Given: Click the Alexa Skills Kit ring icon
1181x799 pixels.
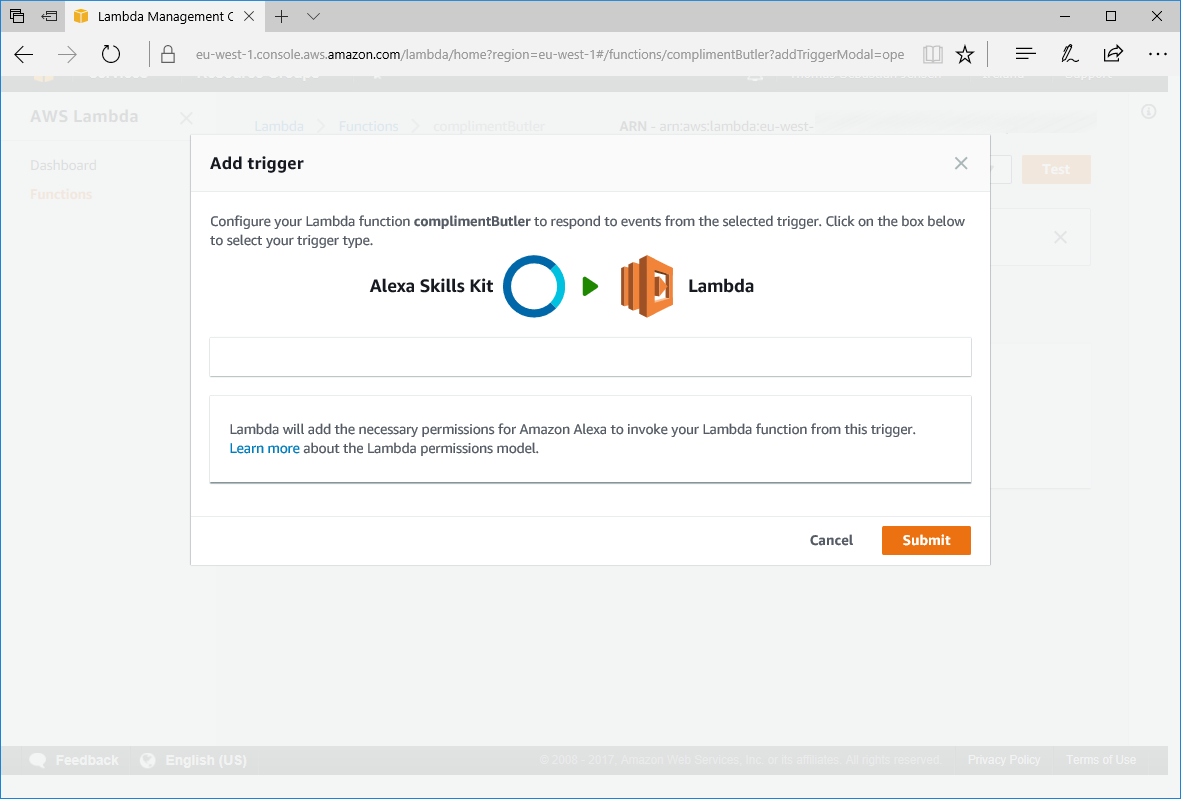Looking at the screenshot, I should click(534, 286).
